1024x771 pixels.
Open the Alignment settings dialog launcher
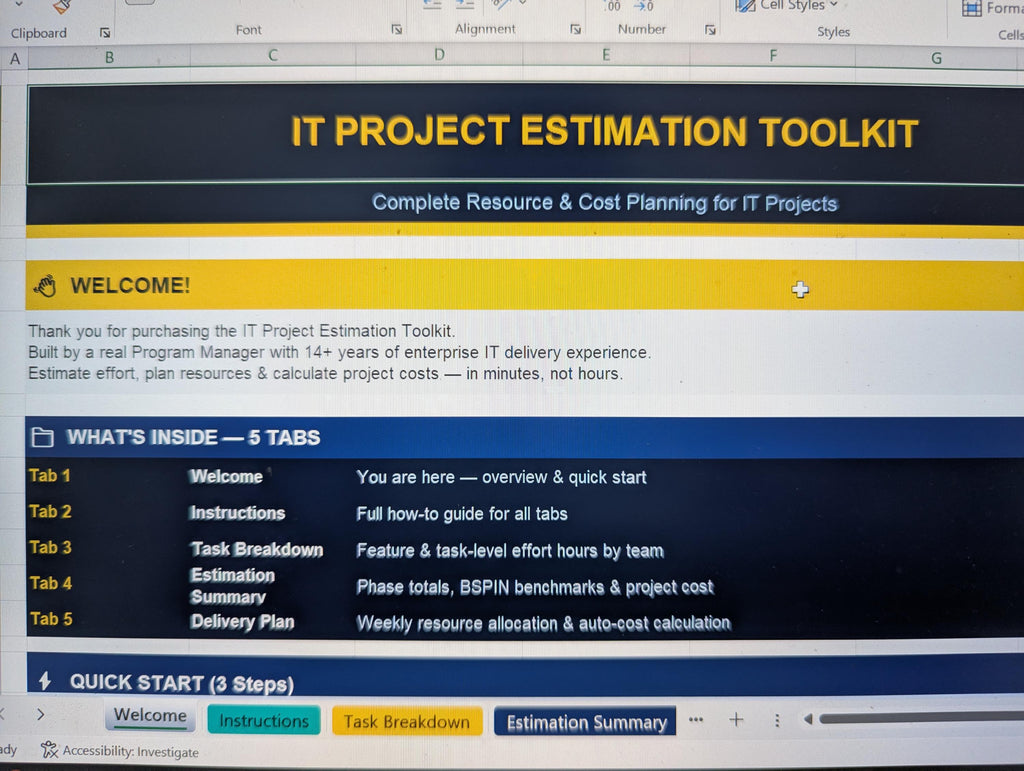pyautogui.click(x=575, y=29)
